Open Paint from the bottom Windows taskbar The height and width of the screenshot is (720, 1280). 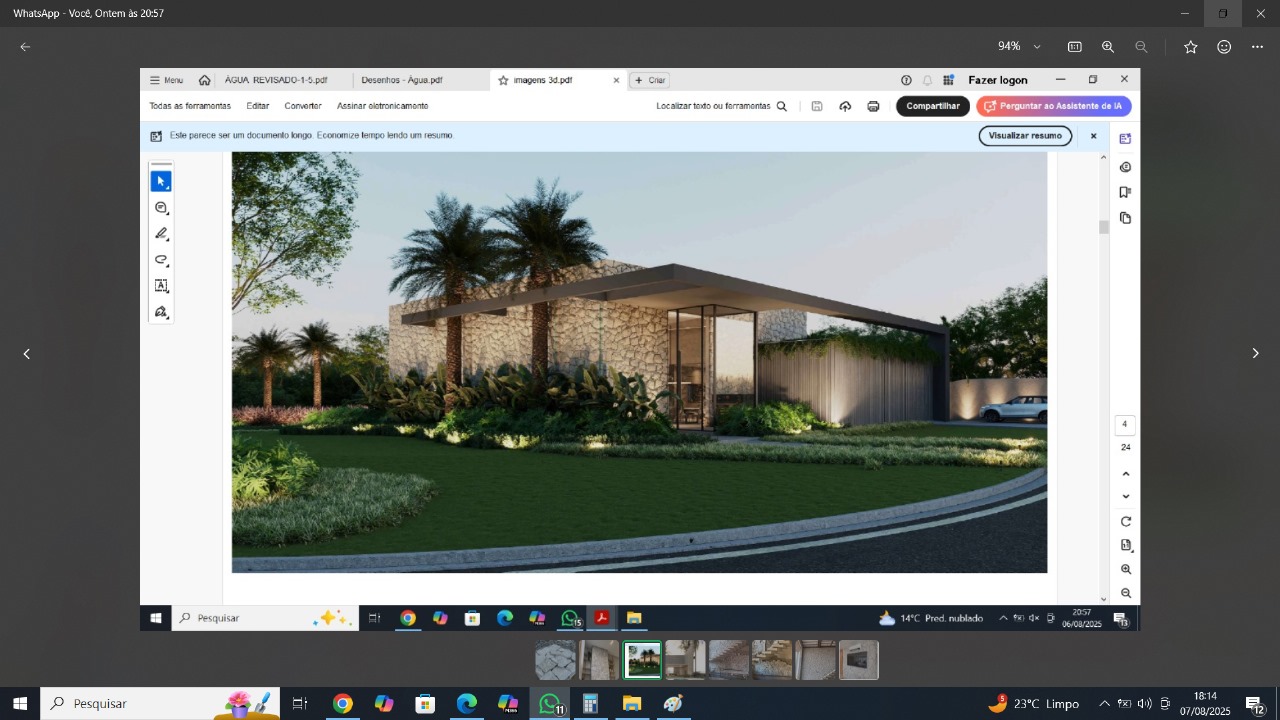[x=673, y=704]
